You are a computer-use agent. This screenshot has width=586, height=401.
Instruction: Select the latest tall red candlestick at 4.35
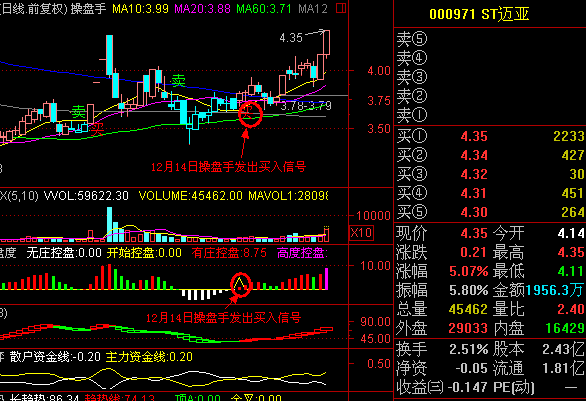326,44
